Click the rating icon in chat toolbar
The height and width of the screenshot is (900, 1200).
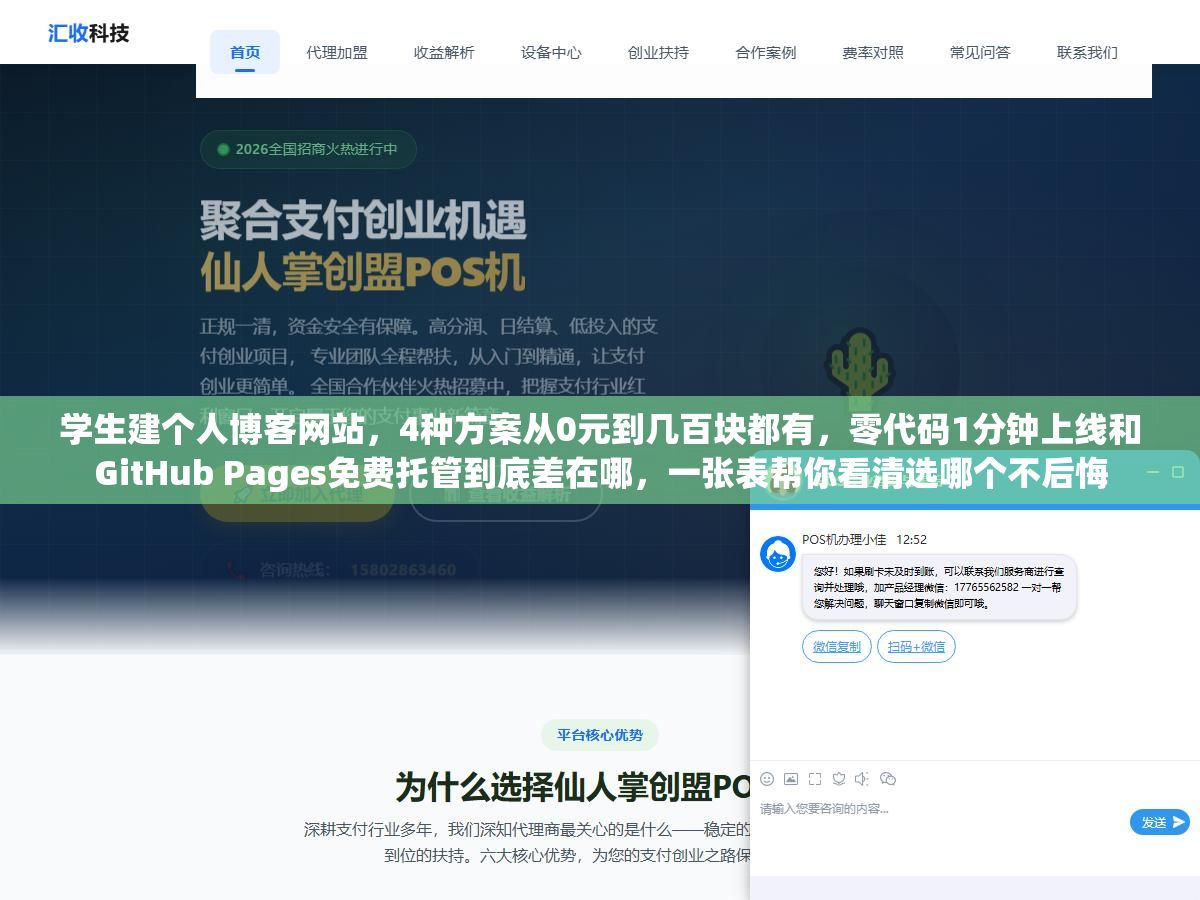point(839,778)
